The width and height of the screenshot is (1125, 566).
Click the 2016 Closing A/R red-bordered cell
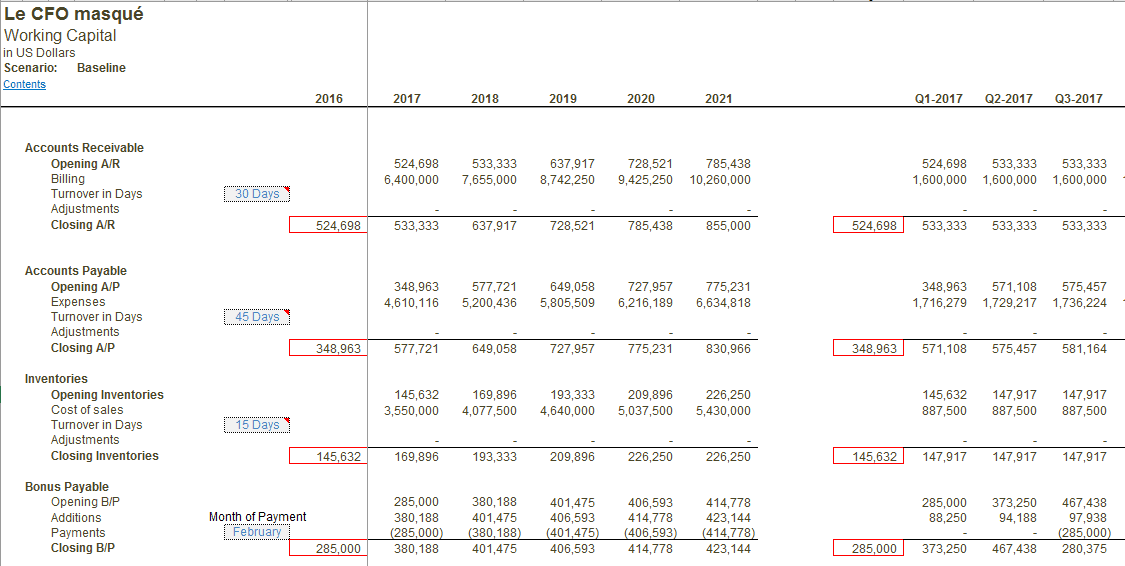(x=328, y=226)
